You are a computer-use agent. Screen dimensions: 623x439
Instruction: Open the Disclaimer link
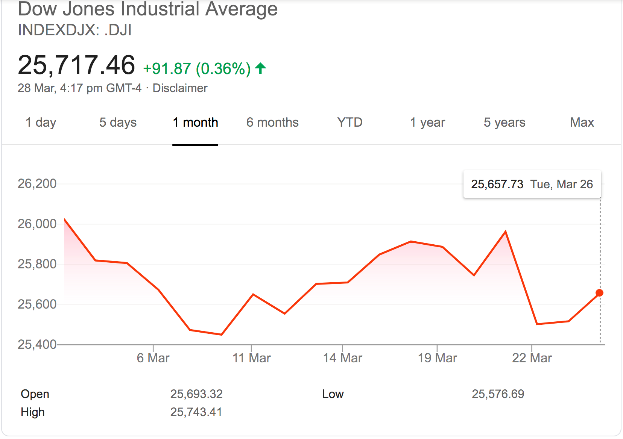click(x=180, y=88)
